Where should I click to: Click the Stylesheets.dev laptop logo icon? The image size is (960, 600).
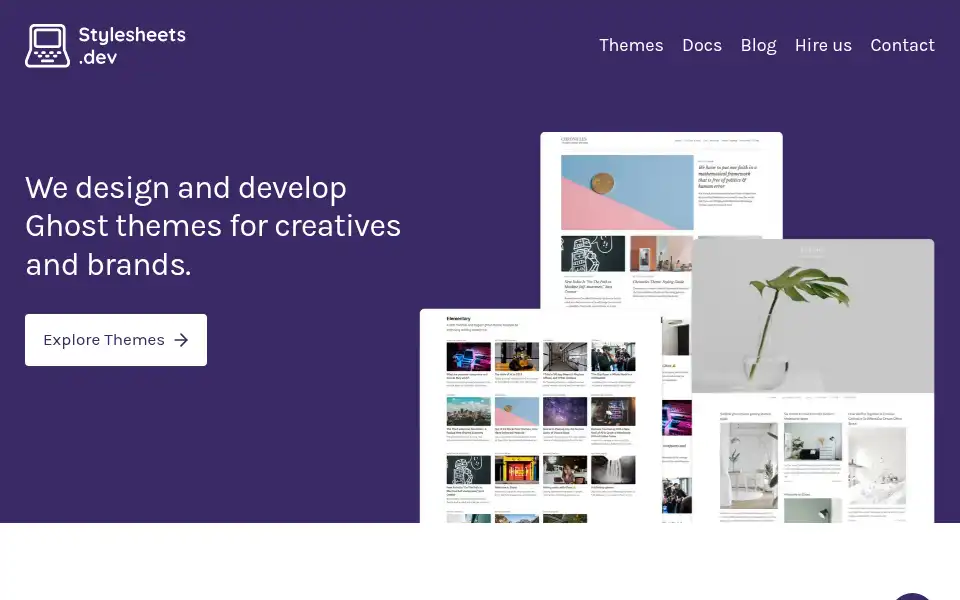pyautogui.click(x=47, y=46)
